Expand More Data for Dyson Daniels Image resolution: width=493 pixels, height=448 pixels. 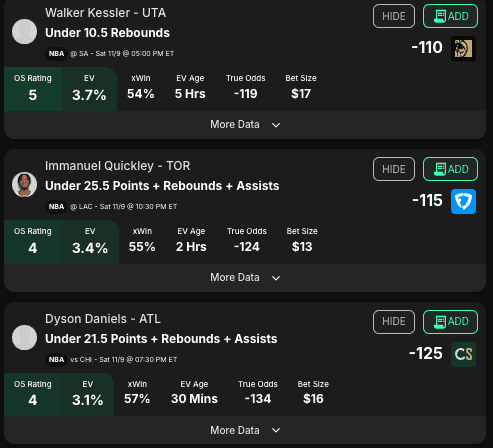click(245, 430)
